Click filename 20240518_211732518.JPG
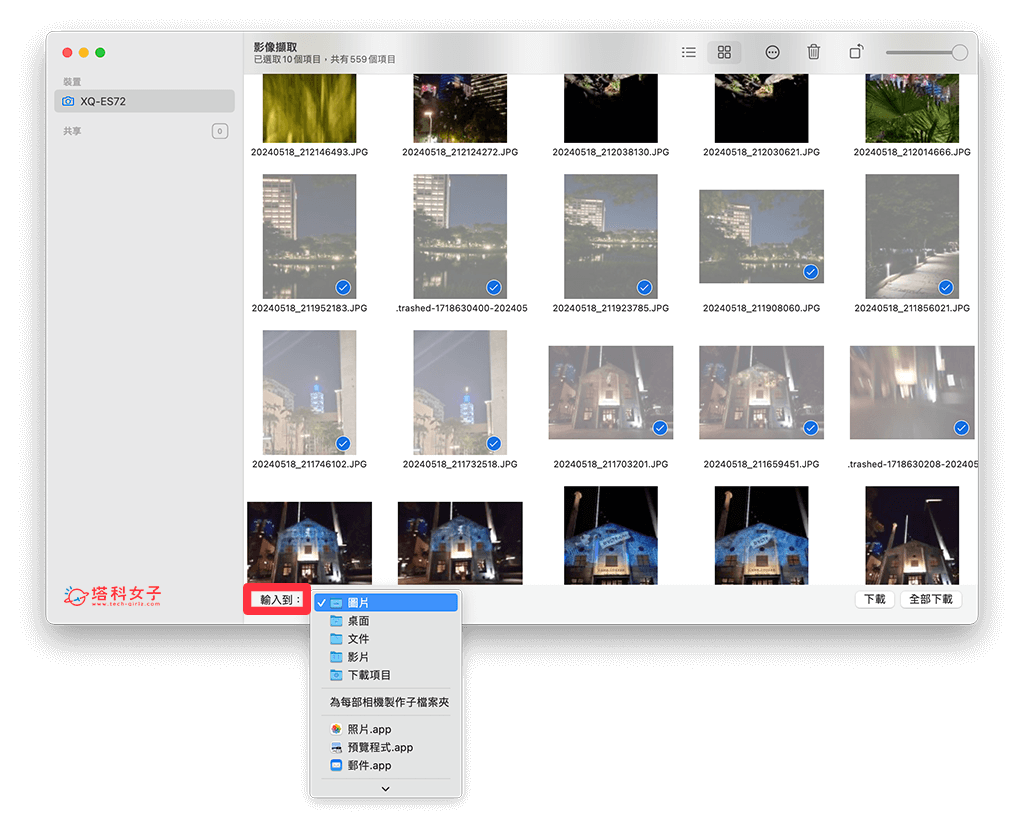 click(x=460, y=464)
